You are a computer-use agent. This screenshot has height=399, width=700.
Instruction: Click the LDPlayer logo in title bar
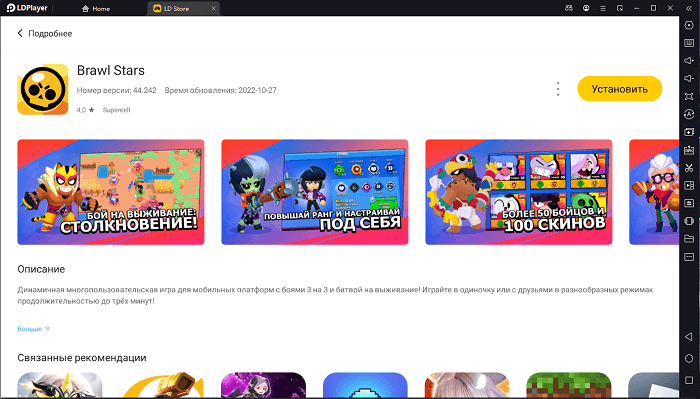(x=27, y=8)
